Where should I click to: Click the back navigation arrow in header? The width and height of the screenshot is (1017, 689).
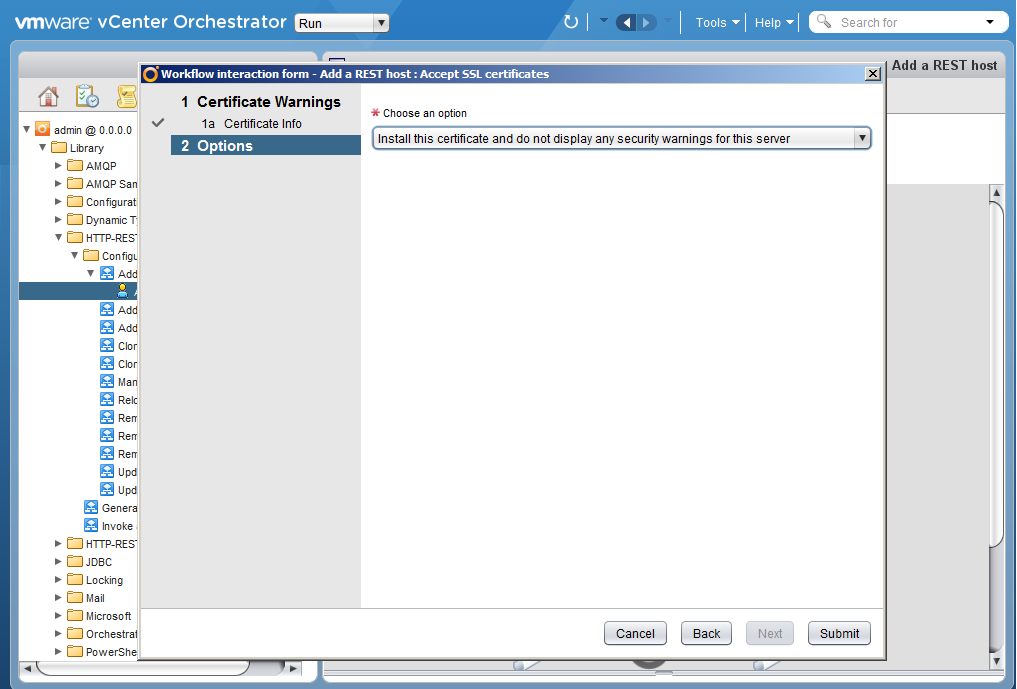[x=627, y=23]
